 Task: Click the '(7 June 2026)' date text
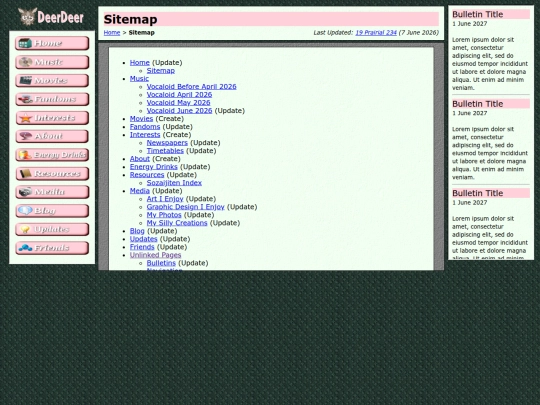coord(418,33)
